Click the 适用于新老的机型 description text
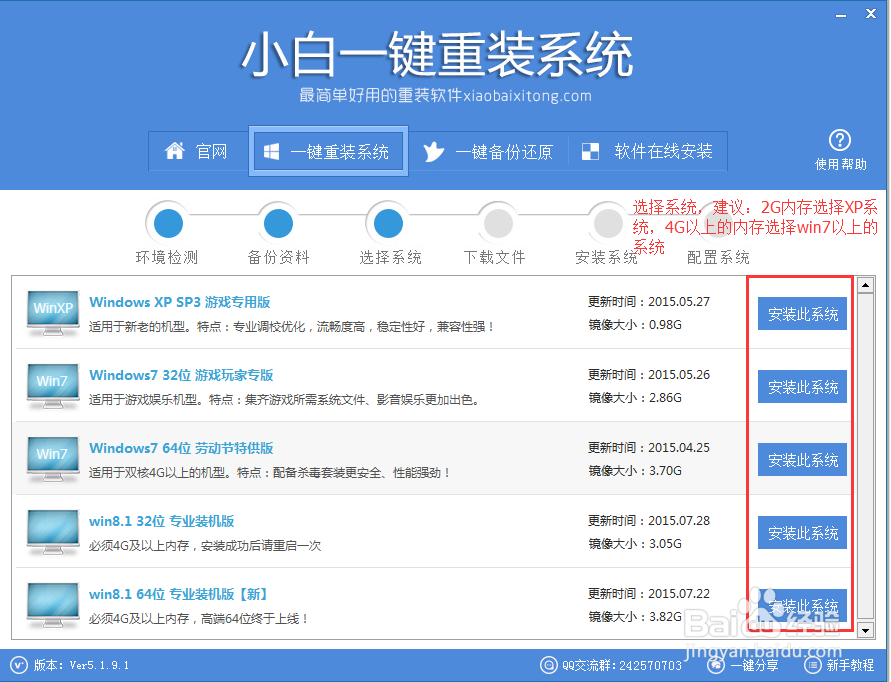The height and width of the screenshot is (682, 891). (x=292, y=327)
